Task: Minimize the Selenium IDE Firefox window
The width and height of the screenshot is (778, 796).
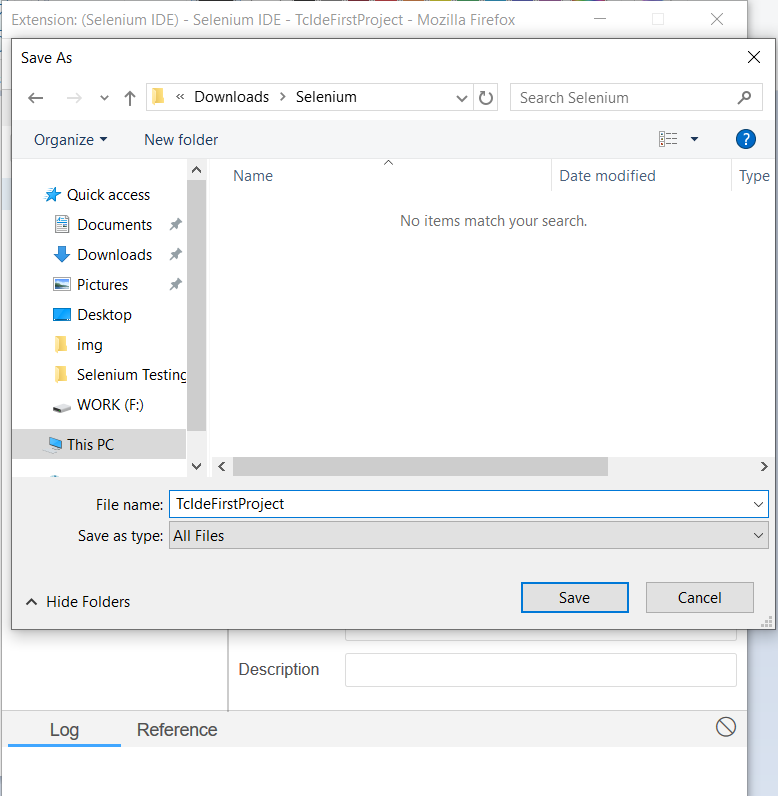Action: pyautogui.click(x=600, y=19)
